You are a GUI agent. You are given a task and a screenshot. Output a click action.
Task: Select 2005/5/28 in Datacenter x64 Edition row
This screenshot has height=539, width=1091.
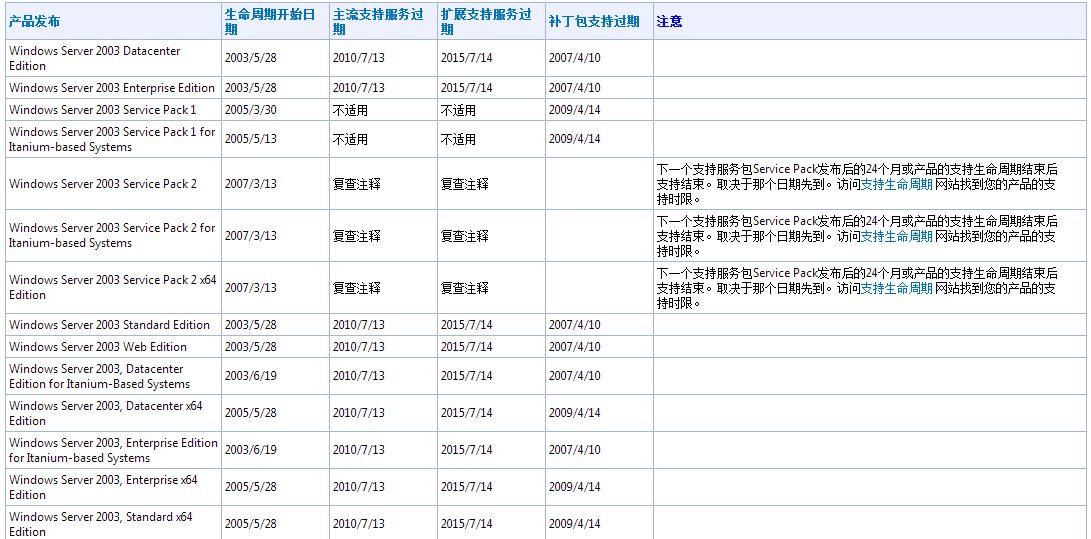(250, 413)
